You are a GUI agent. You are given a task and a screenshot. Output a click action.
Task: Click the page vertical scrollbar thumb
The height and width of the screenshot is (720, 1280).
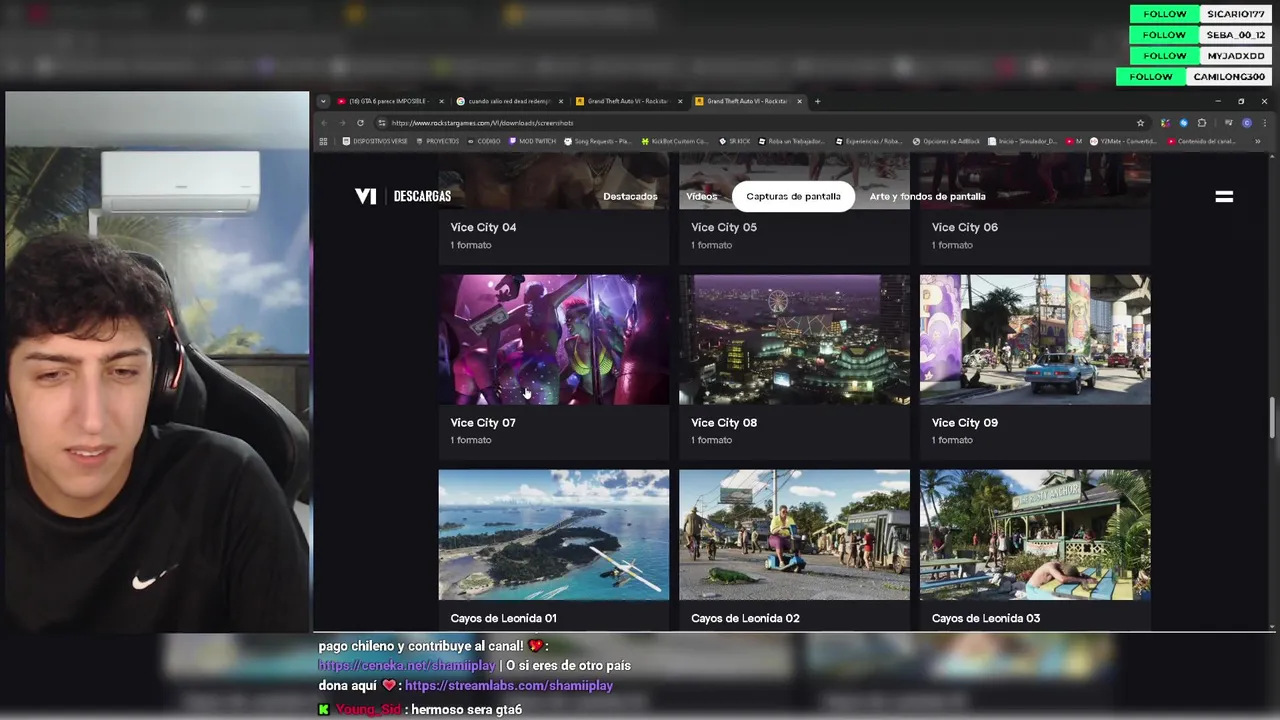(x=1273, y=418)
